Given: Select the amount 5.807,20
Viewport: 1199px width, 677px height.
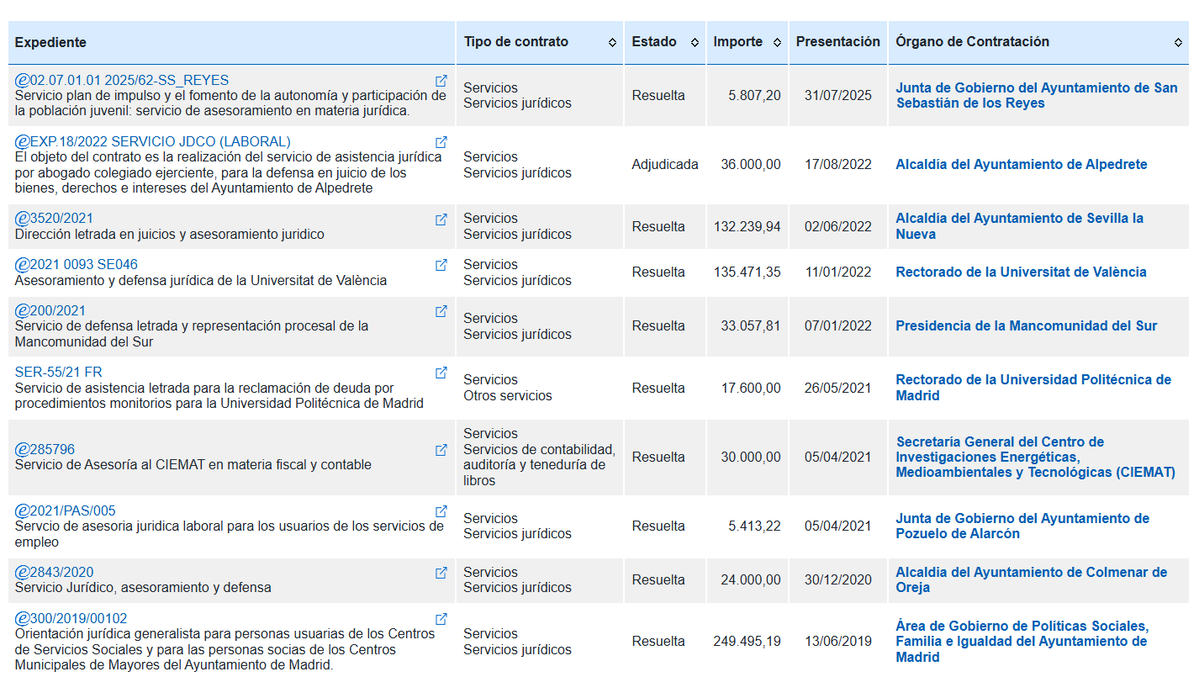Looking at the screenshot, I should [754, 96].
